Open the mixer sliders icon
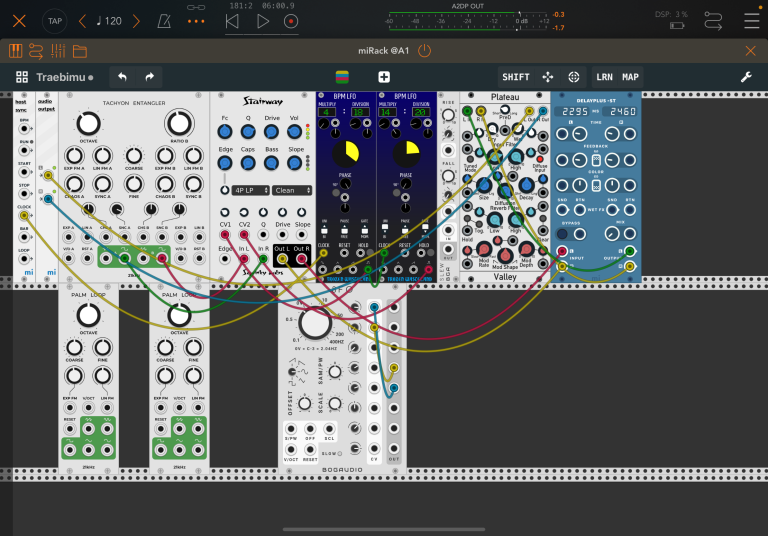Viewport: 768px width, 536px height. pos(58,51)
